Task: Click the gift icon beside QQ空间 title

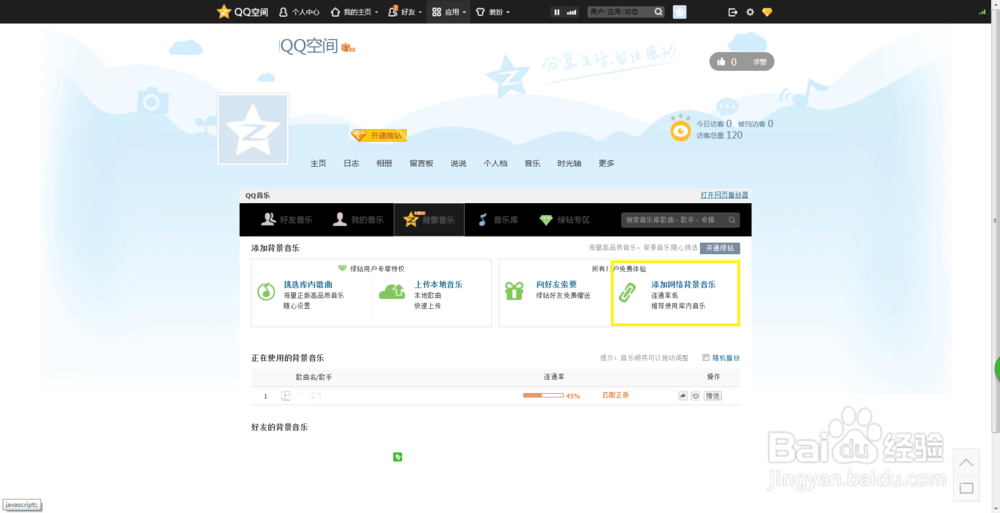Action: coord(348,47)
